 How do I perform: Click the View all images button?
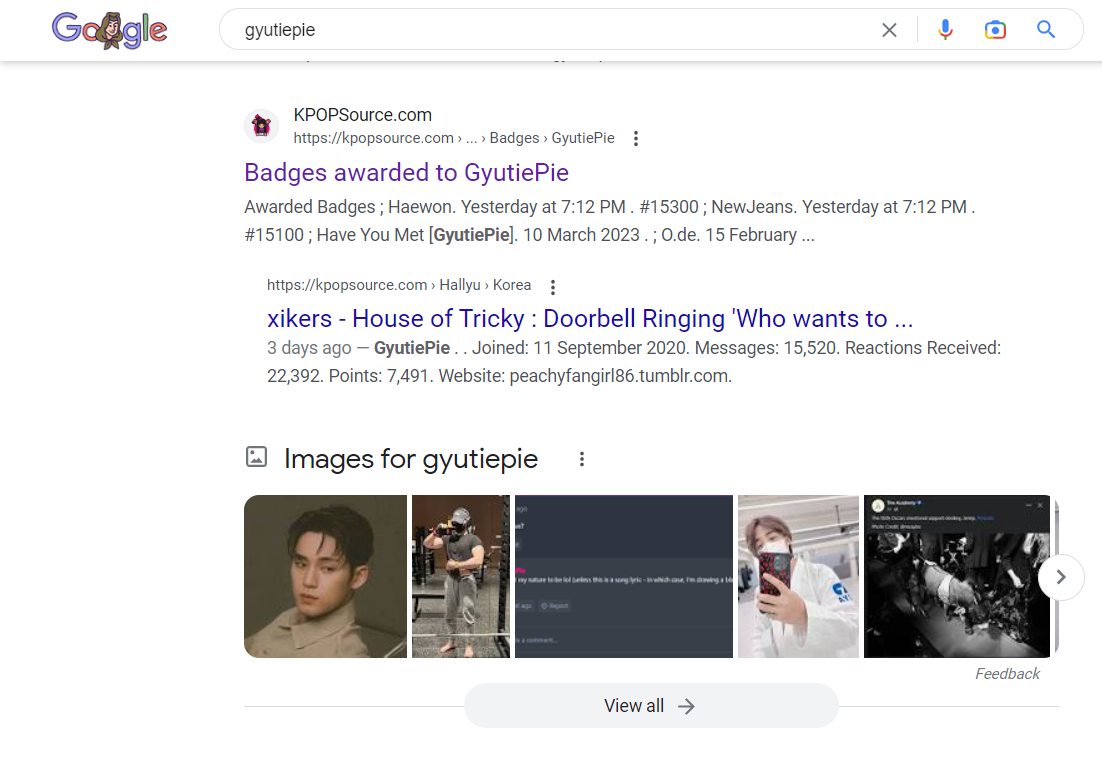[x=651, y=706]
